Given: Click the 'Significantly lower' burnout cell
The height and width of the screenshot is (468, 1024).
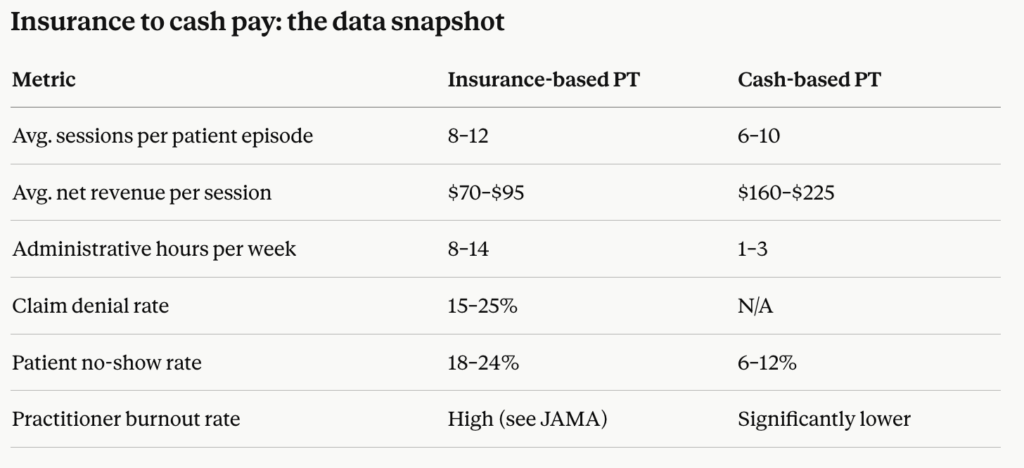Looking at the screenshot, I should tap(824, 420).
